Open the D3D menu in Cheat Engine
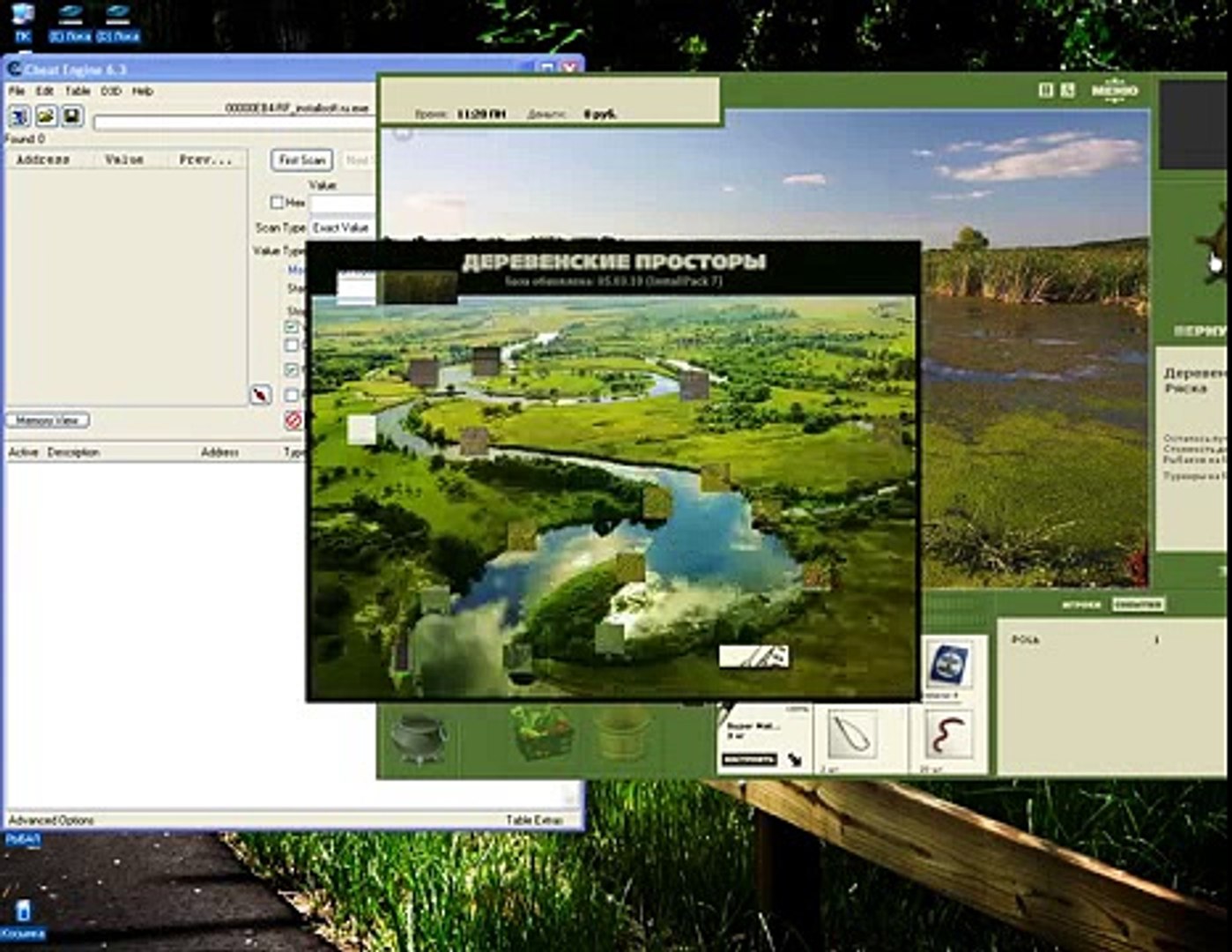Screen dimensions: 1232x952 (x=111, y=91)
